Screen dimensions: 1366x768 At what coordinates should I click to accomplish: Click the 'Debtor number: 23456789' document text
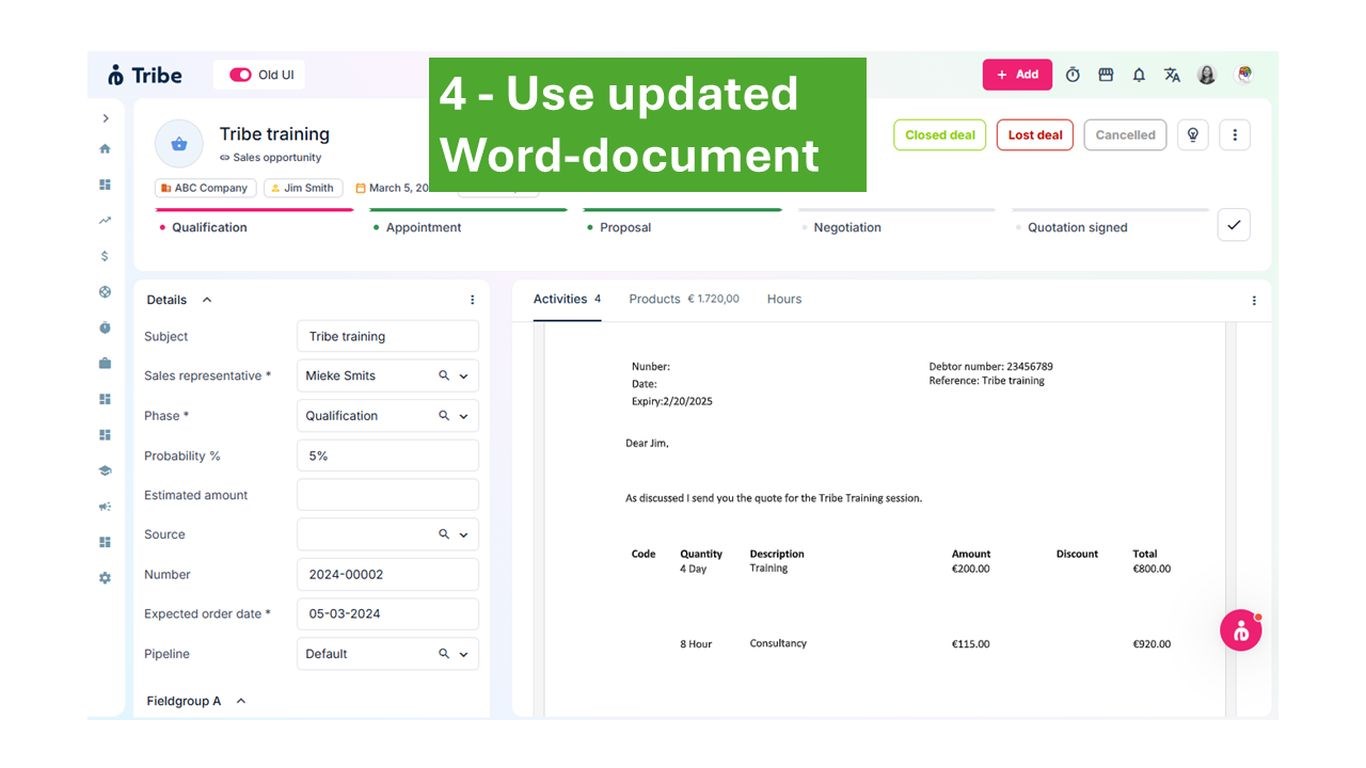click(x=991, y=367)
